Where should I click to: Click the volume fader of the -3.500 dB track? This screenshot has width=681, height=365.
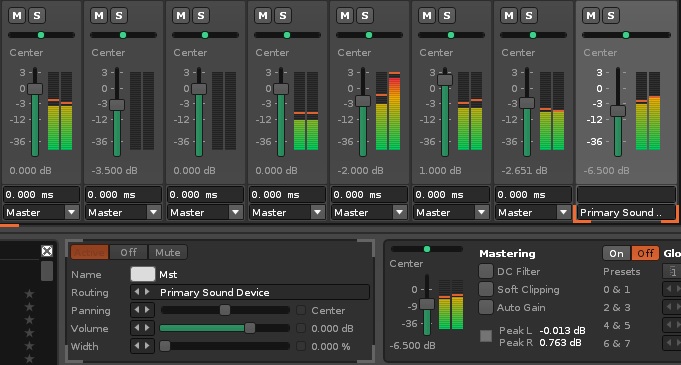[117, 105]
